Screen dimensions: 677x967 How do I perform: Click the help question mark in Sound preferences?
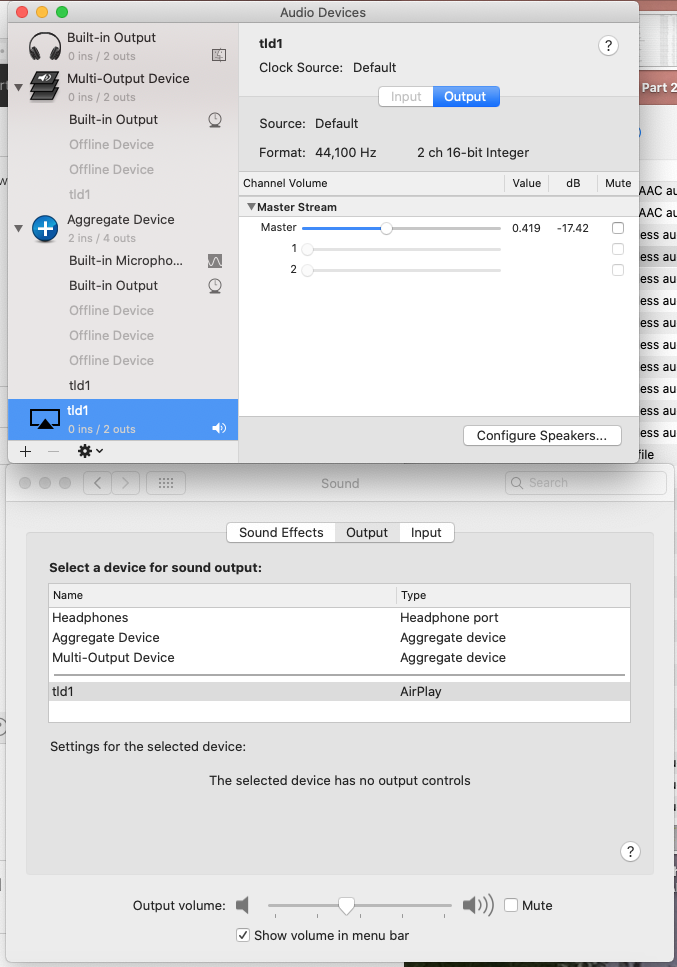point(630,851)
